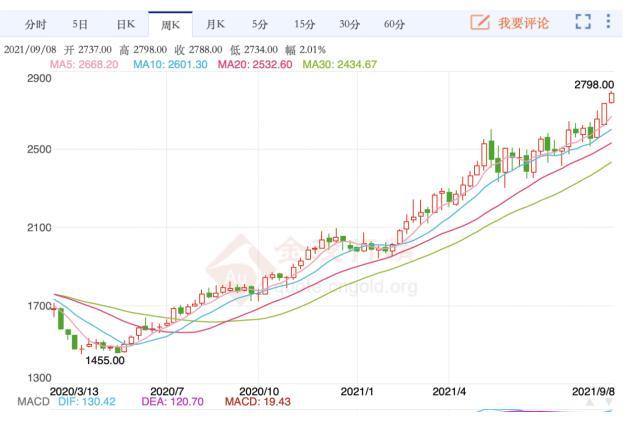Switch to the 60分 interval tab

(x=394, y=25)
